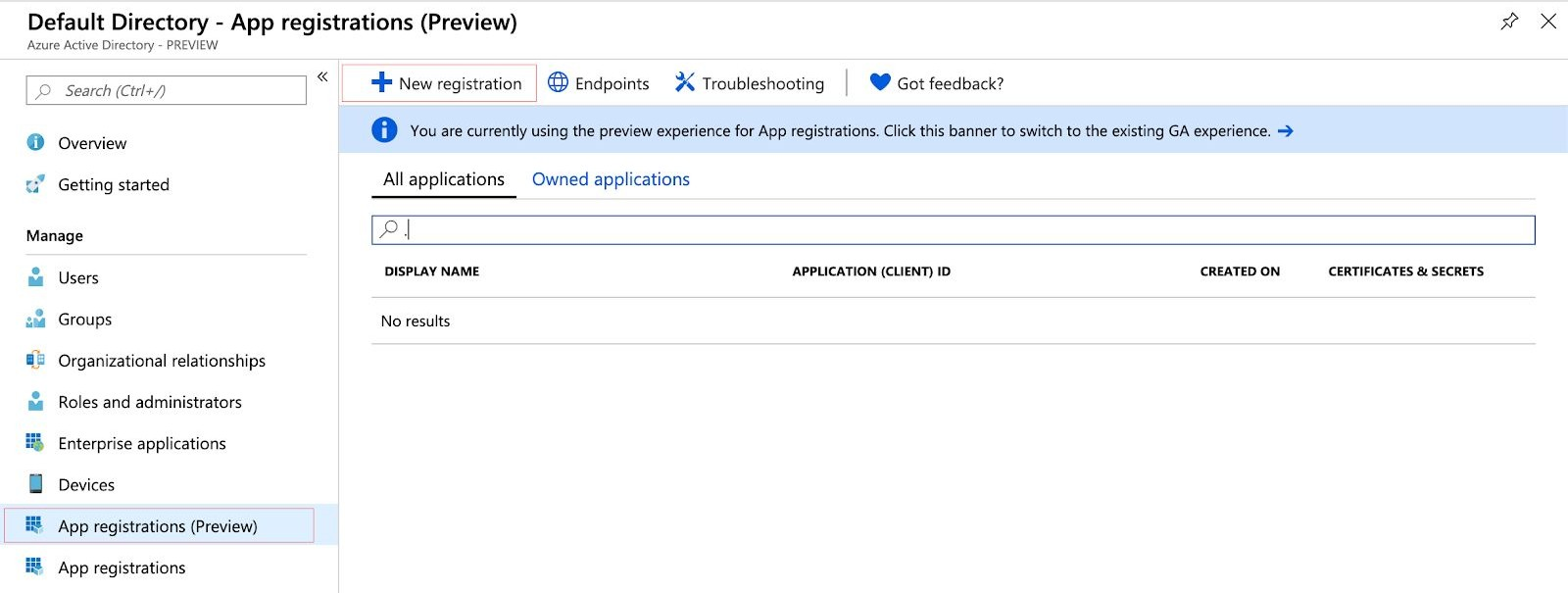Click the App registrations sidebar icon
This screenshot has height=593, width=1568.
35,567
